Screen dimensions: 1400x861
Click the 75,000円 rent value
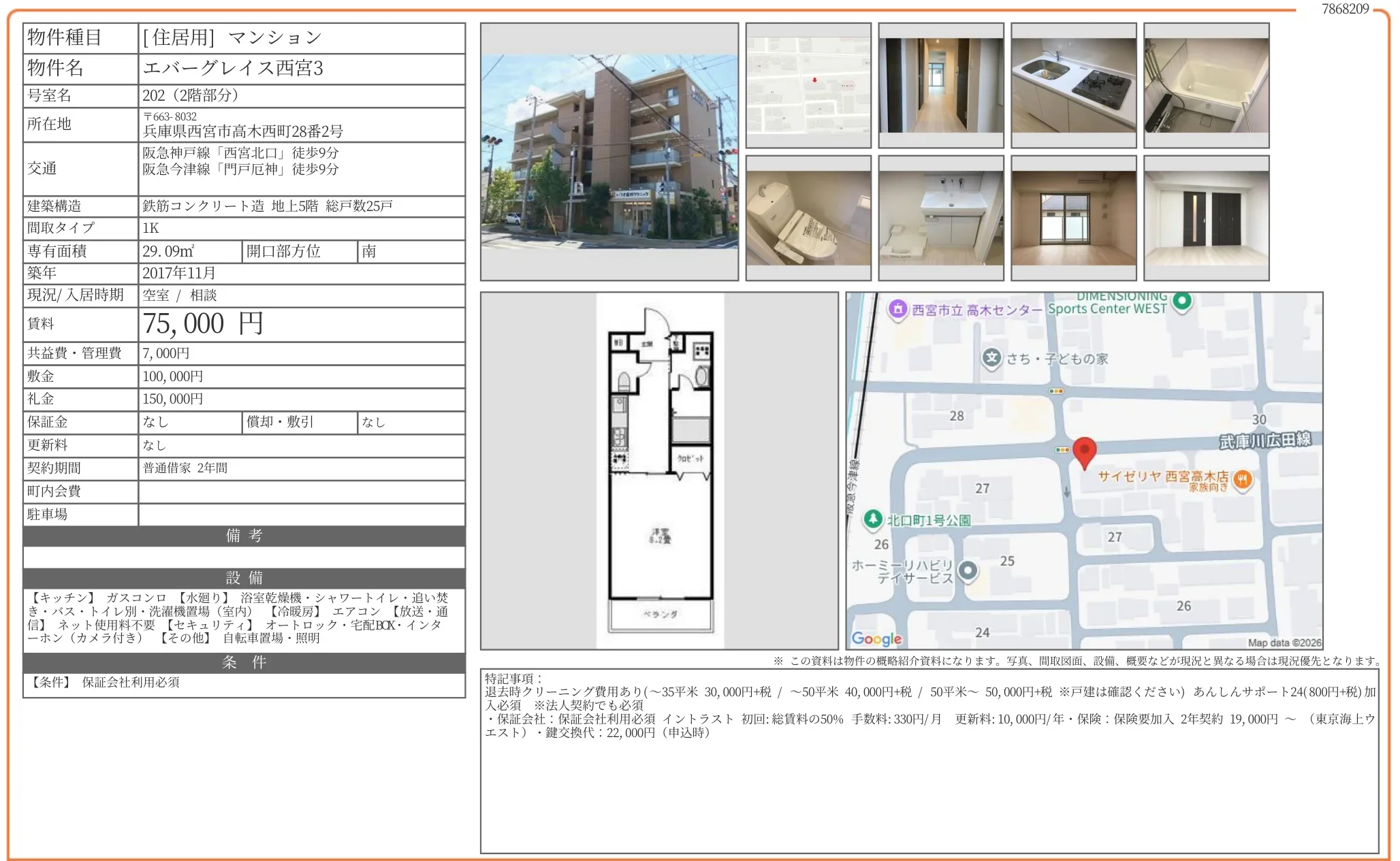click(203, 324)
